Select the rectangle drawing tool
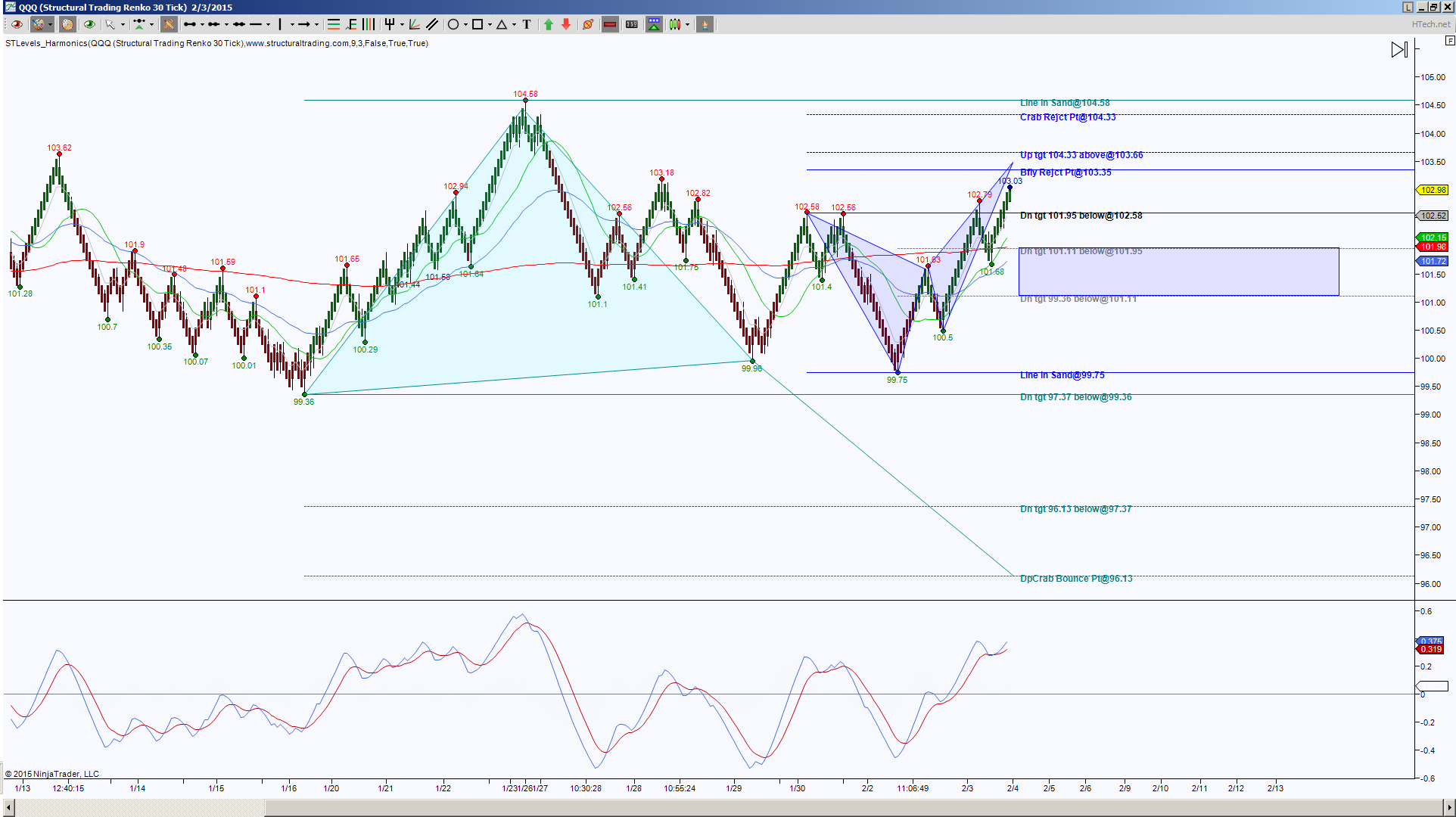Image resolution: width=1456 pixels, height=817 pixels. (478, 24)
